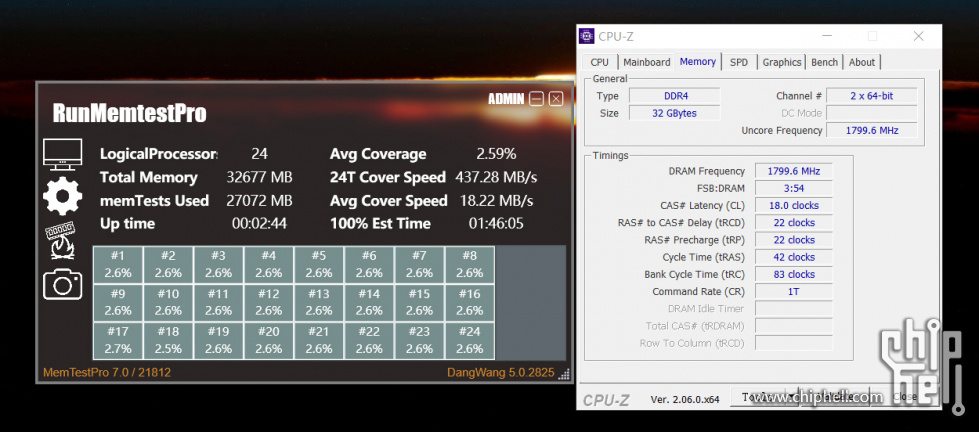Image resolution: width=979 pixels, height=432 pixels.
Task: Open the monitor icon in RunMemtestPro sidebar
Action: click(62, 154)
